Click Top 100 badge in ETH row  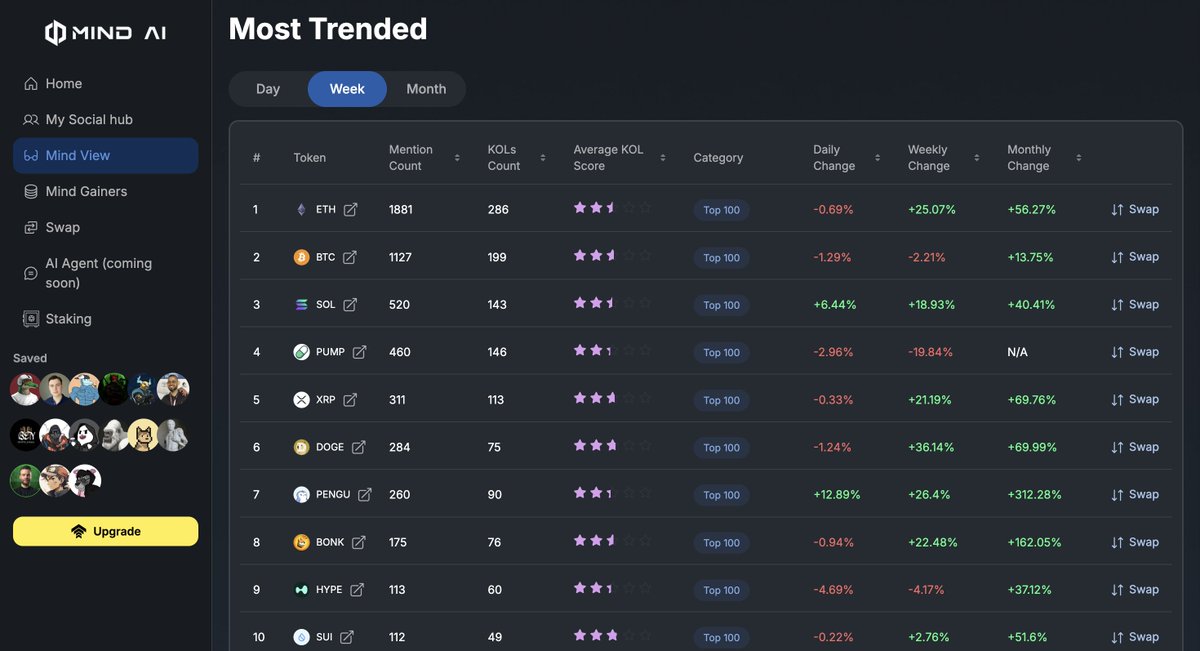(721, 210)
